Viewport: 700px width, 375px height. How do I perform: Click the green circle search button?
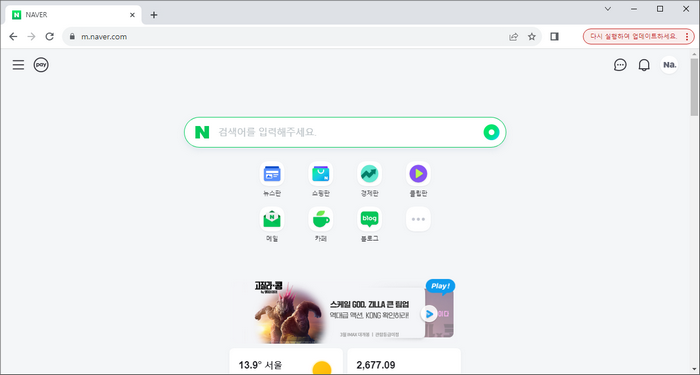(x=491, y=132)
